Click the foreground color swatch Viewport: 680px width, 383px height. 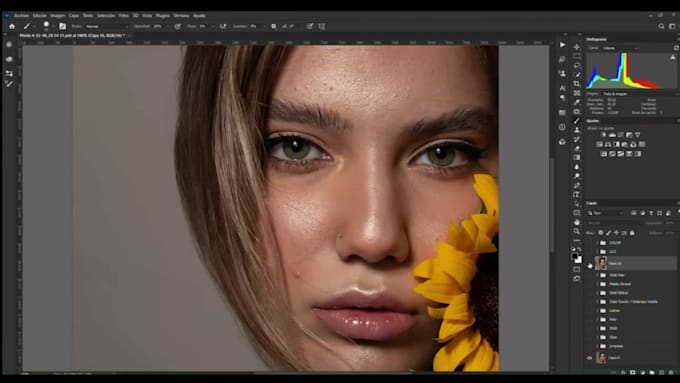tap(575, 257)
